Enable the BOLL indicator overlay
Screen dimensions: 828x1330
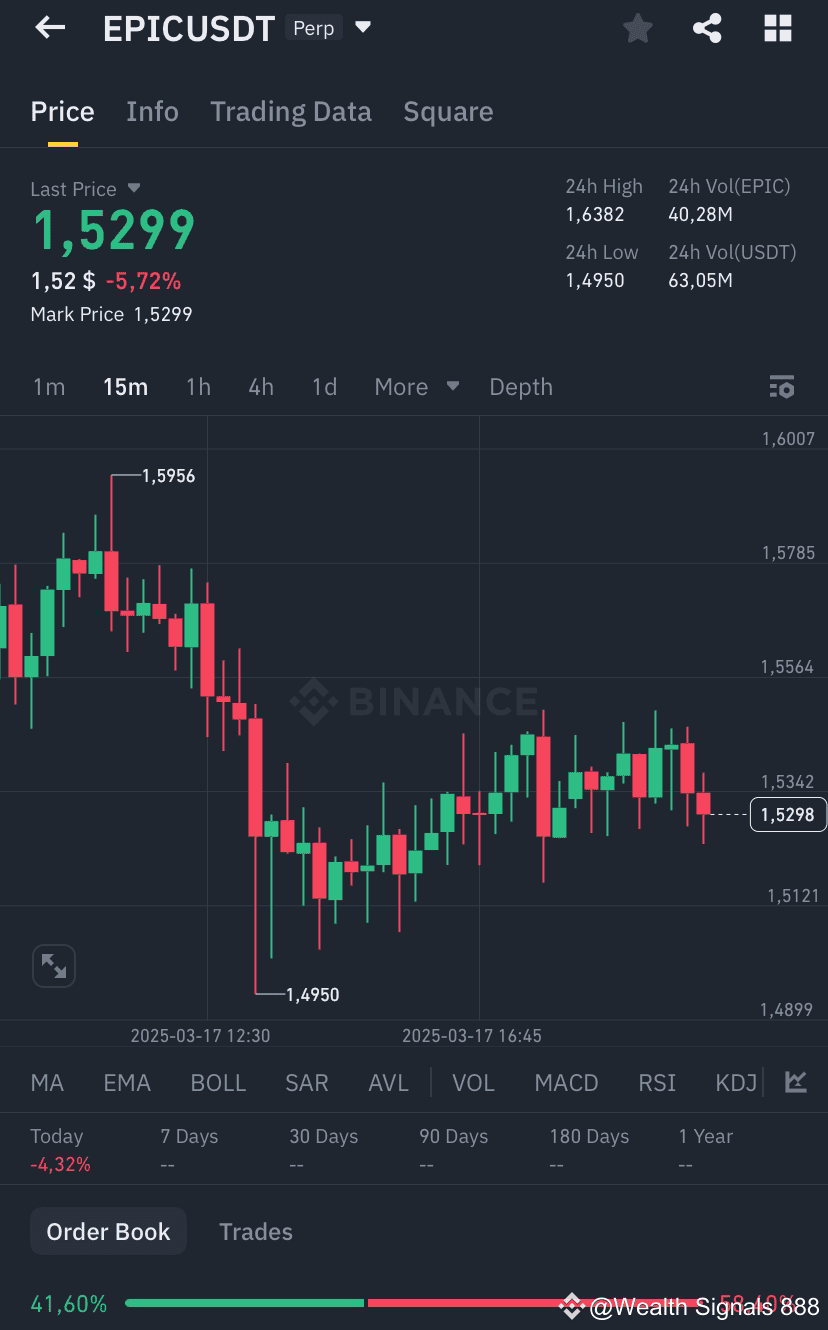pos(218,1082)
